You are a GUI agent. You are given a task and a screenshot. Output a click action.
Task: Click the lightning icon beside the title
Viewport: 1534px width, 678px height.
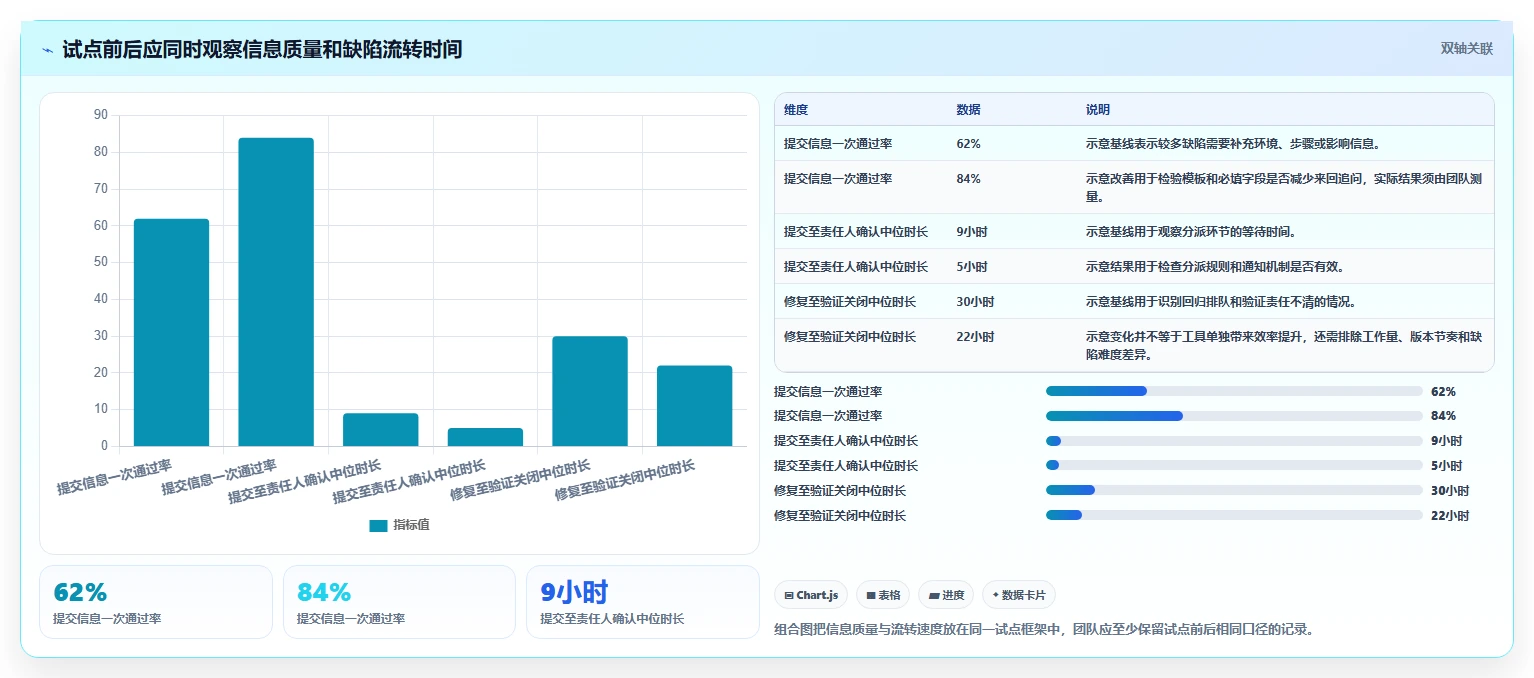click(47, 49)
